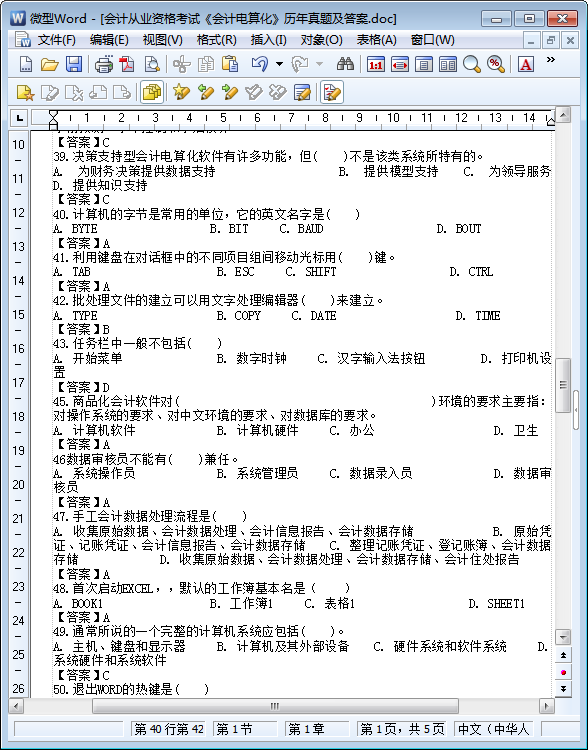Open the 文件(F) menu
This screenshot has width=588, height=750.
[x=57, y=40]
